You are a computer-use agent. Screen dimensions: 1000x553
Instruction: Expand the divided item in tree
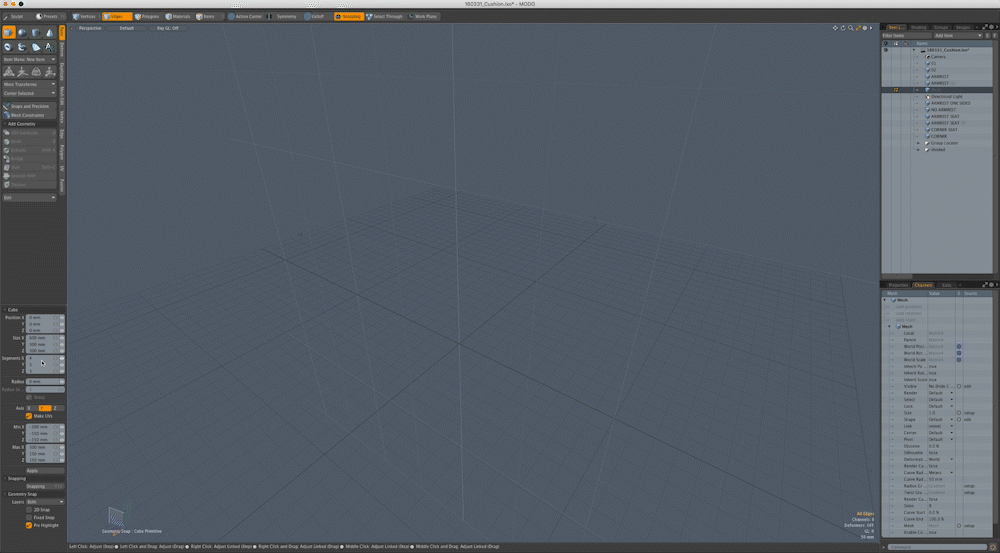(918, 150)
